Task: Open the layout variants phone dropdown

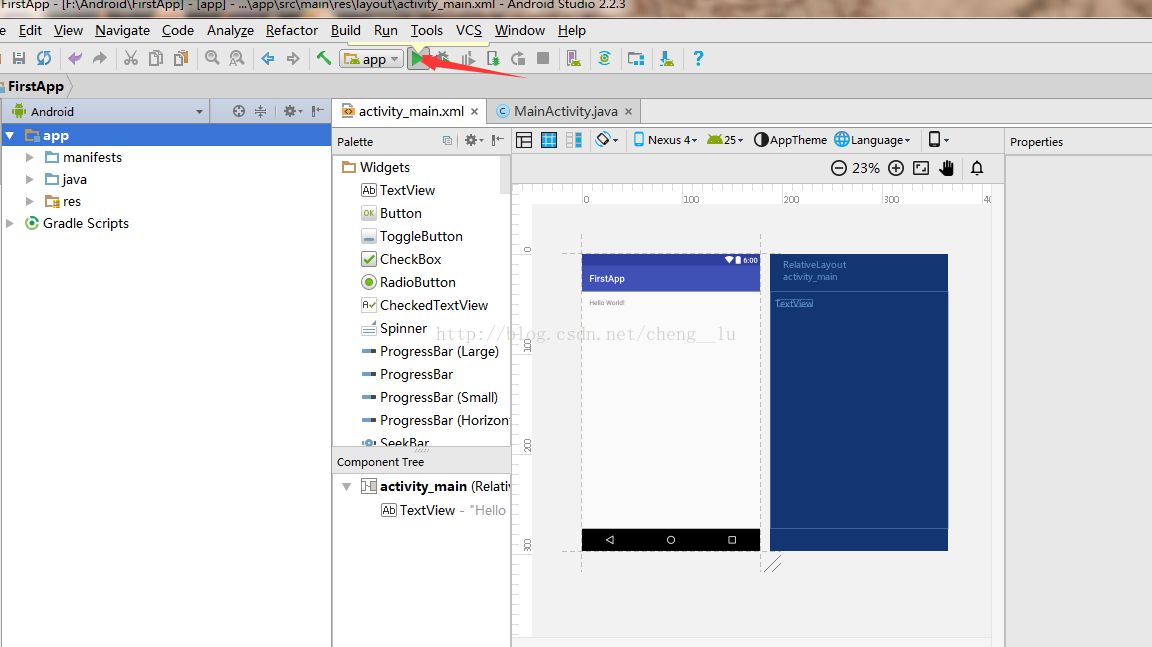Action: click(938, 140)
